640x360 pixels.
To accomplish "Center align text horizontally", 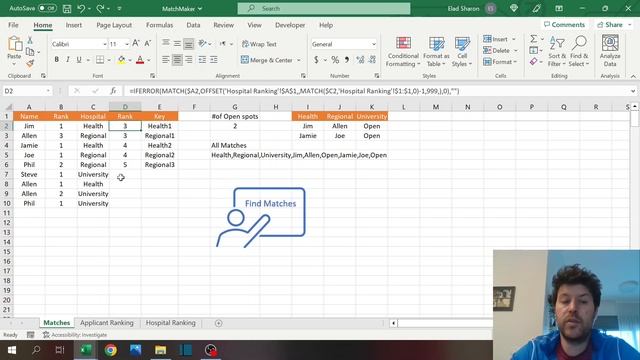I will (177, 60).
